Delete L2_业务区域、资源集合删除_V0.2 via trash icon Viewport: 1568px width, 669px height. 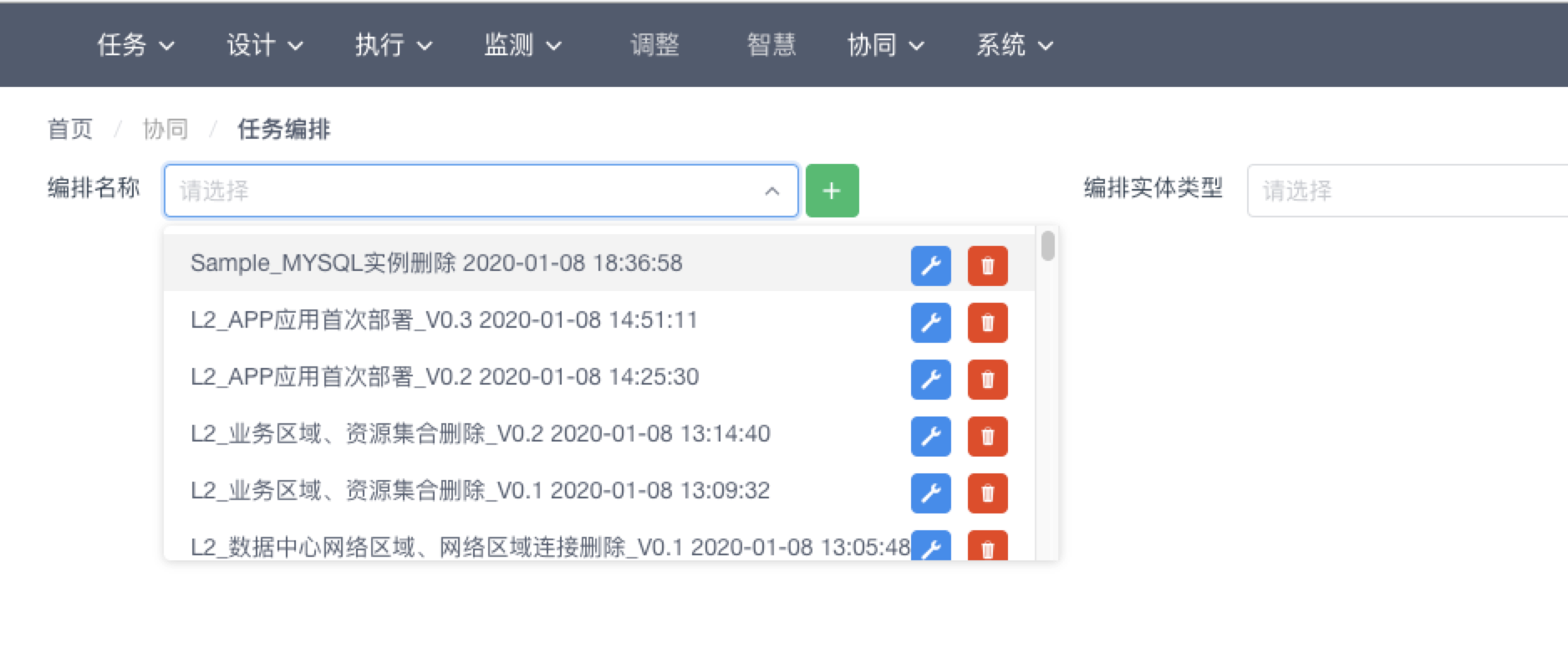click(x=987, y=437)
